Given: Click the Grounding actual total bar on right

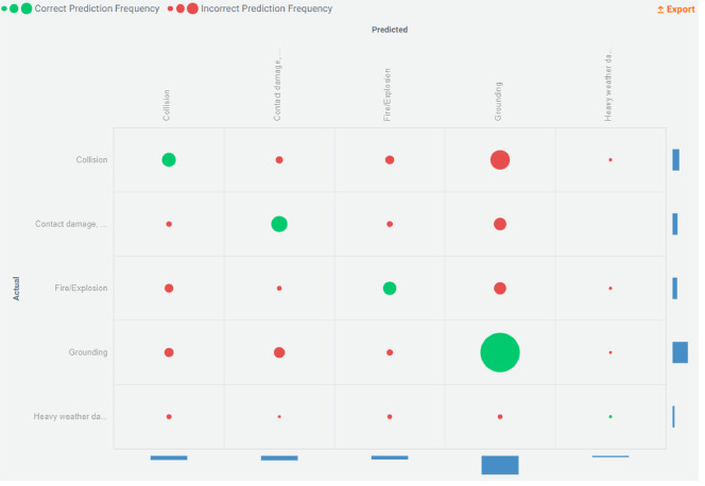Looking at the screenshot, I should tap(680, 352).
